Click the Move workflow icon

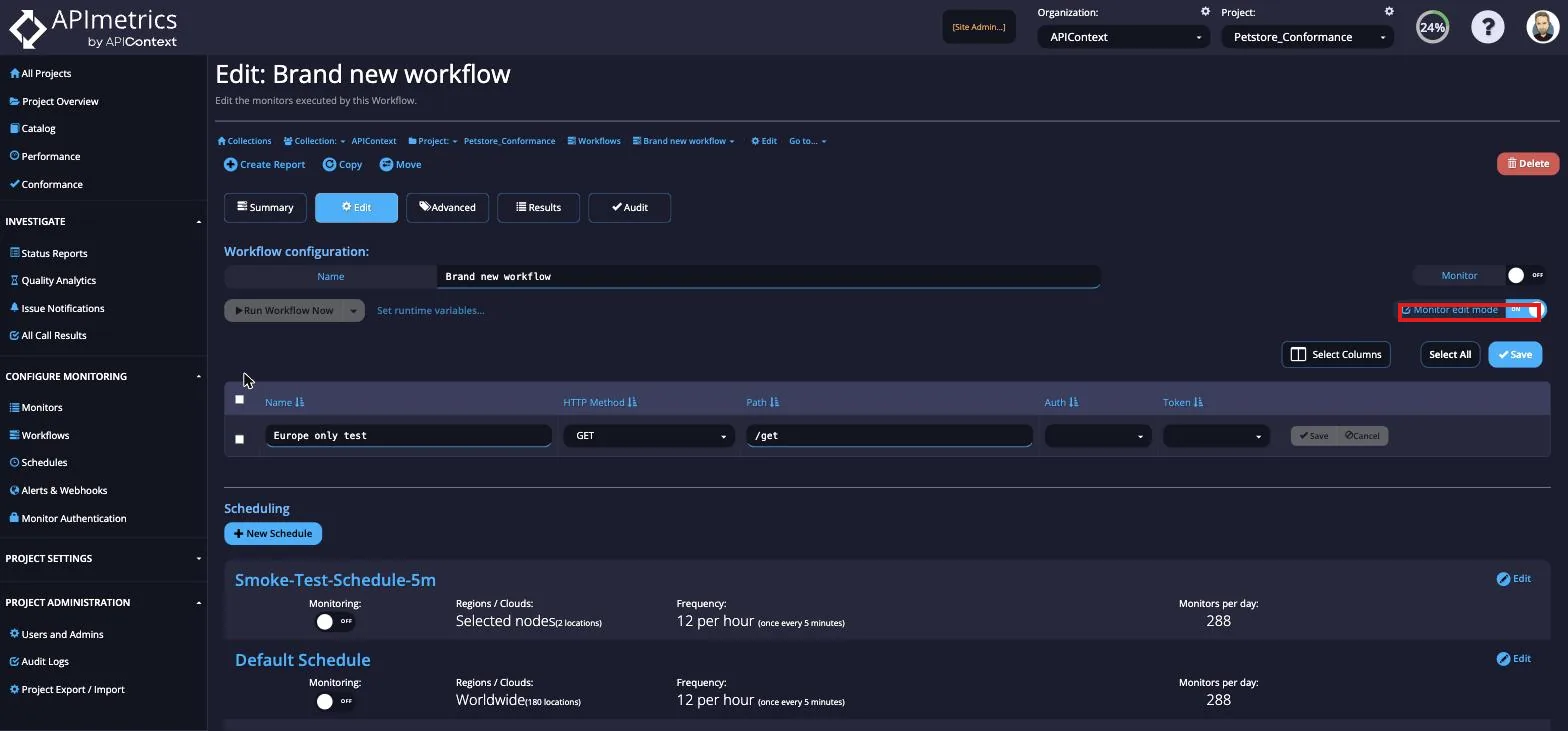(x=386, y=164)
